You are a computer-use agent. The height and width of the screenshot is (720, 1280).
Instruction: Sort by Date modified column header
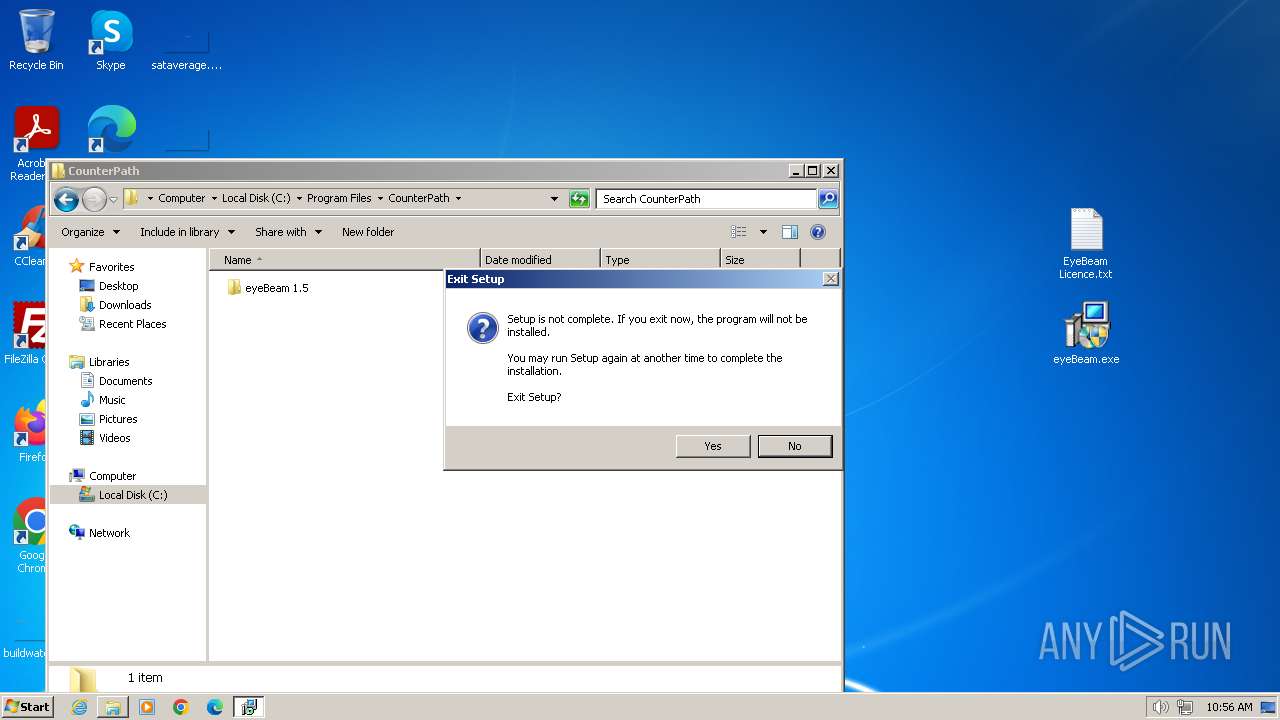540,260
